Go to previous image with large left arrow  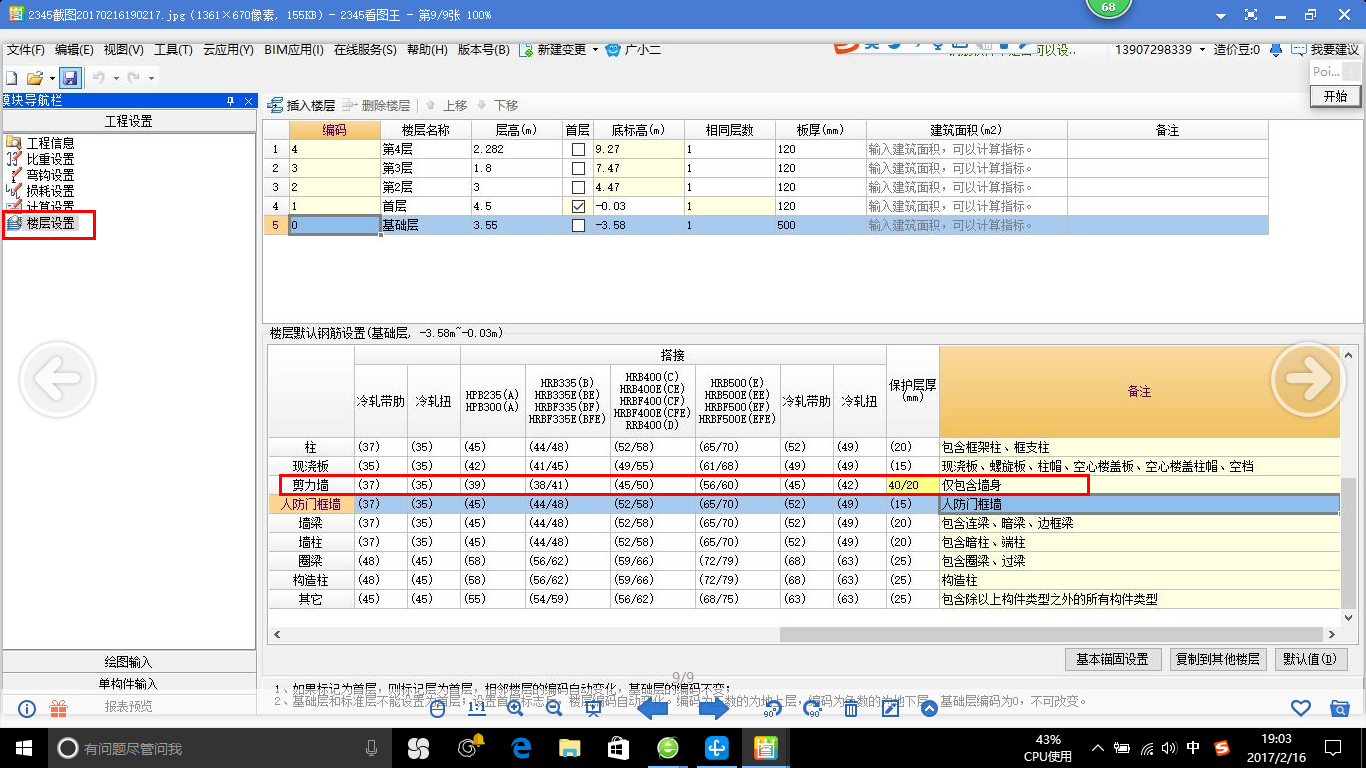(x=57, y=378)
